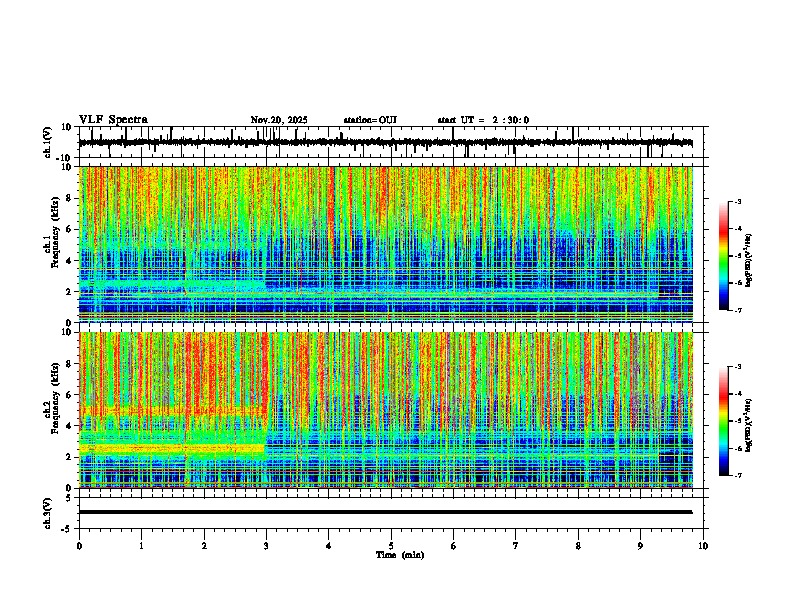Click the time axis tick label "5"

click(x=391, y=546)
